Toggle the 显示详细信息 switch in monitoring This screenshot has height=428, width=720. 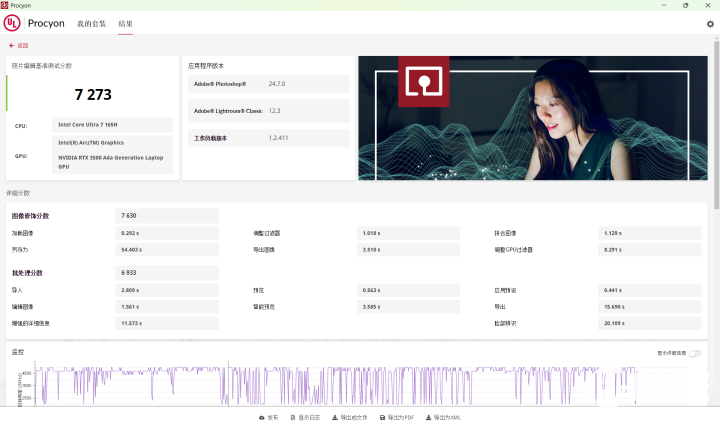694,353
